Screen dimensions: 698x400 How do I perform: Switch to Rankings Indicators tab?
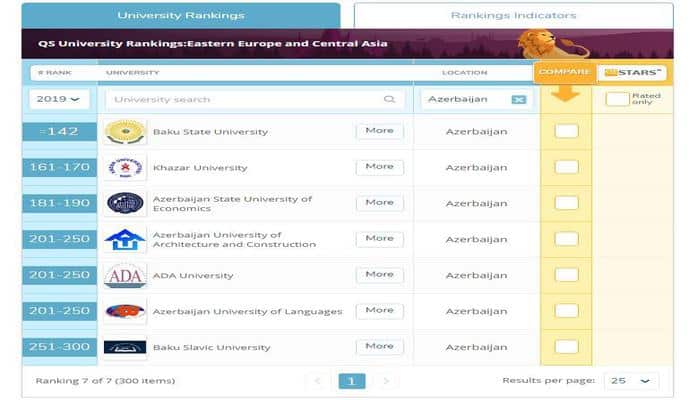click(x=513, y=15)
